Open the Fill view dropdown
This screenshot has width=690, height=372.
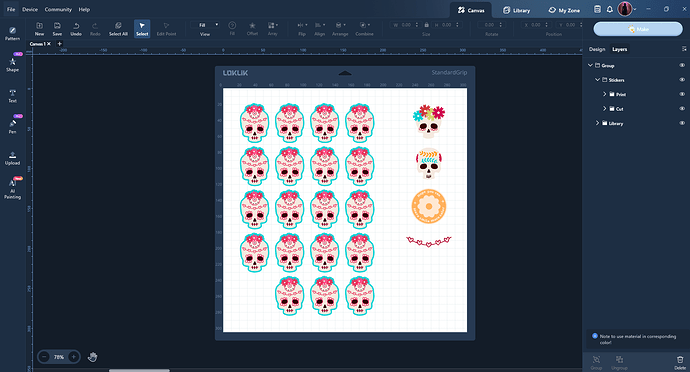pos(205,25)
